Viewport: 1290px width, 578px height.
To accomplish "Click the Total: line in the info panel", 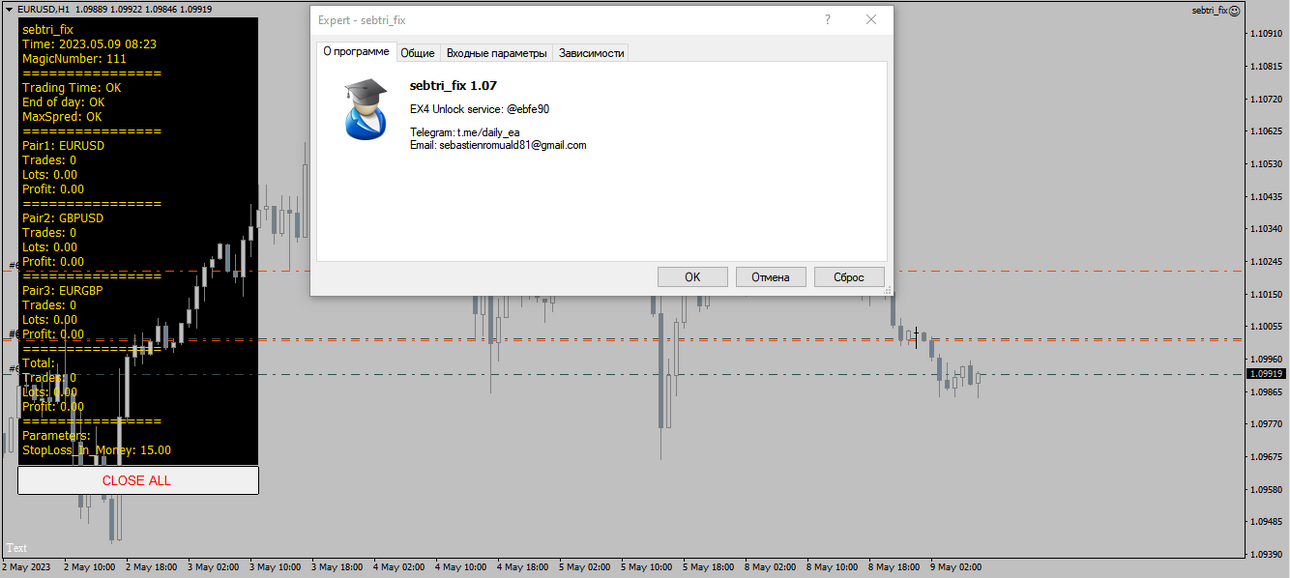I will (x=39, y=363).
